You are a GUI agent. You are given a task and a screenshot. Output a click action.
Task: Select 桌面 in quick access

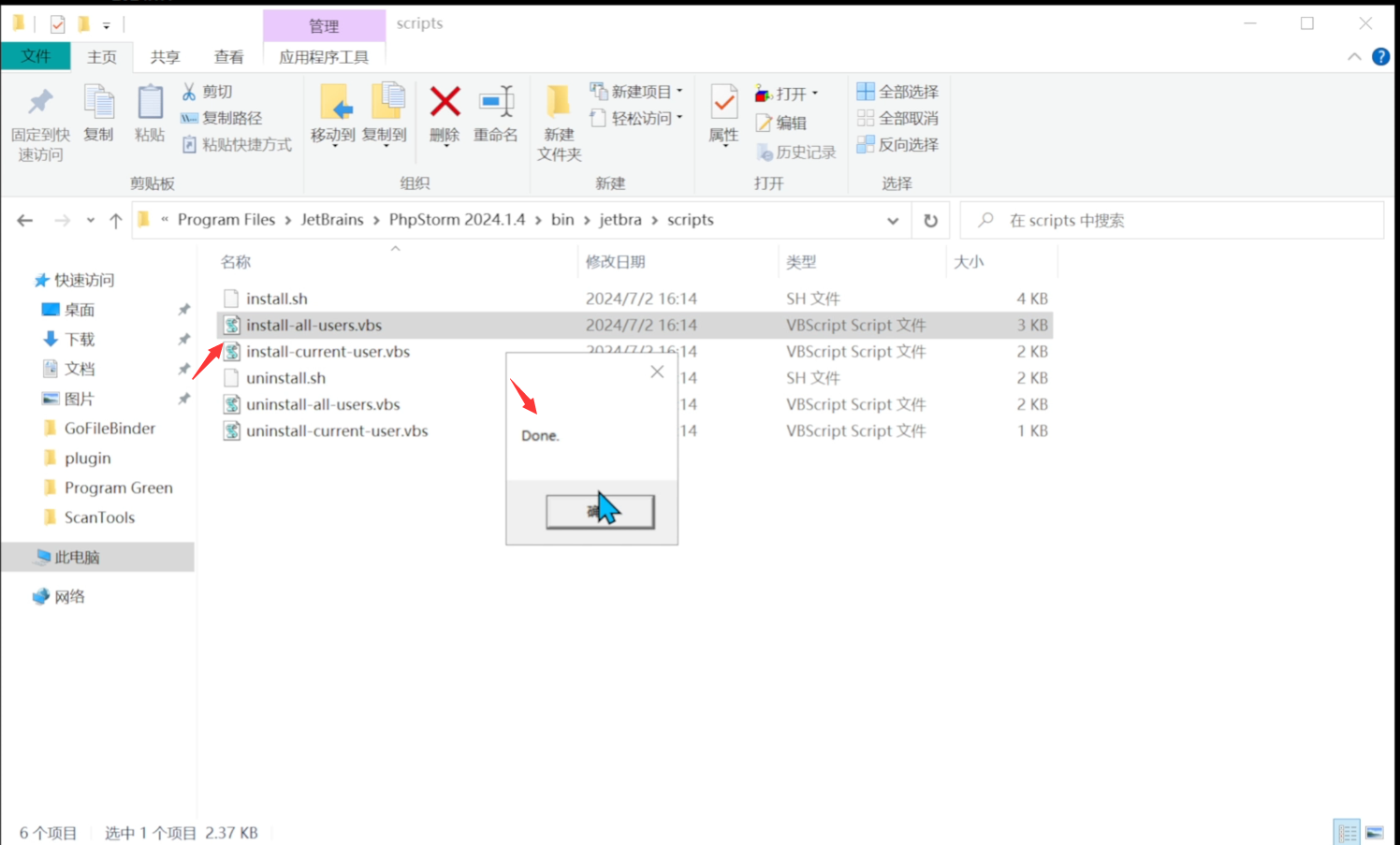[x=80, y=310]
